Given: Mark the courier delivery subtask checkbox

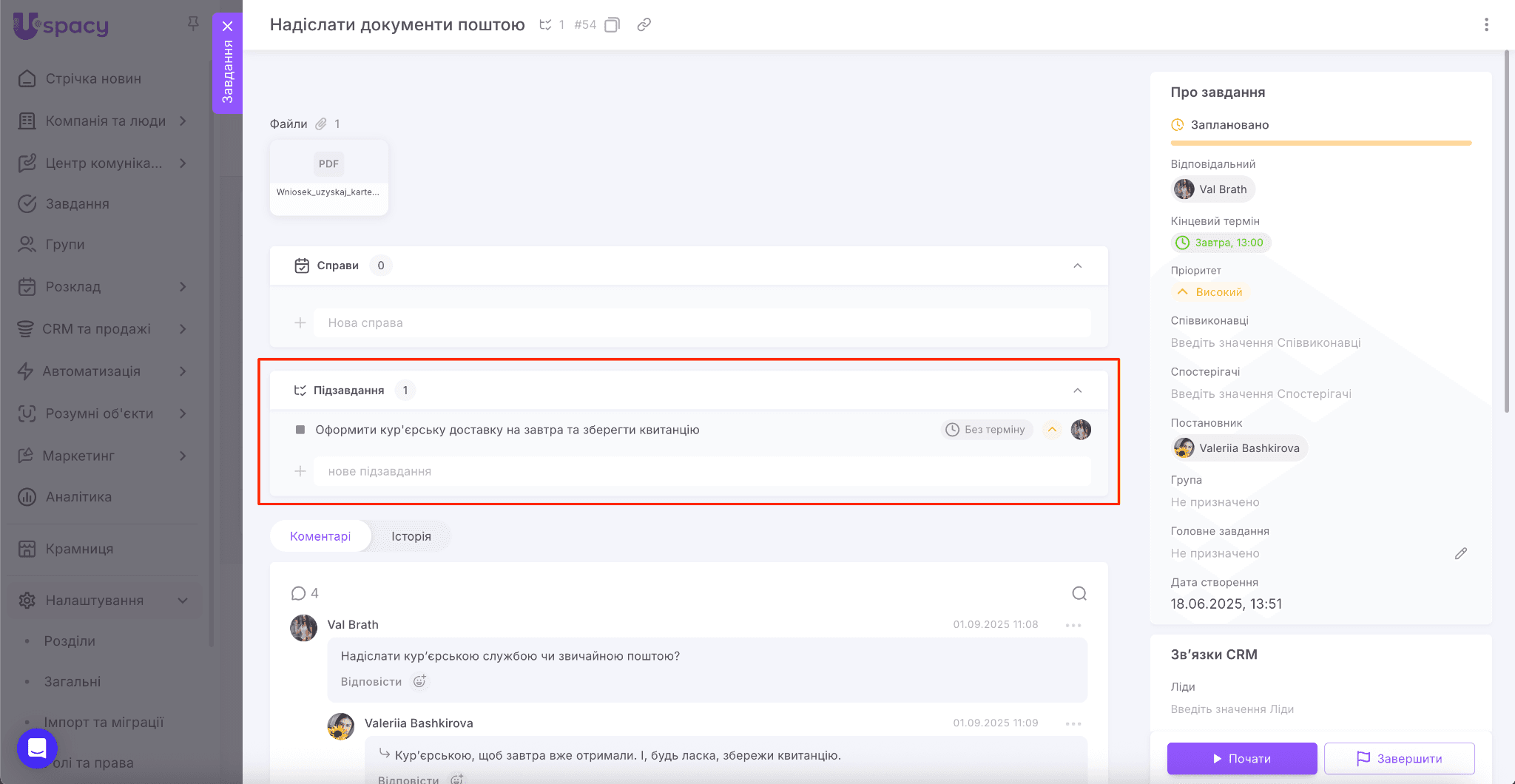Looking at the screenshot, I should (x=300, y=430).
